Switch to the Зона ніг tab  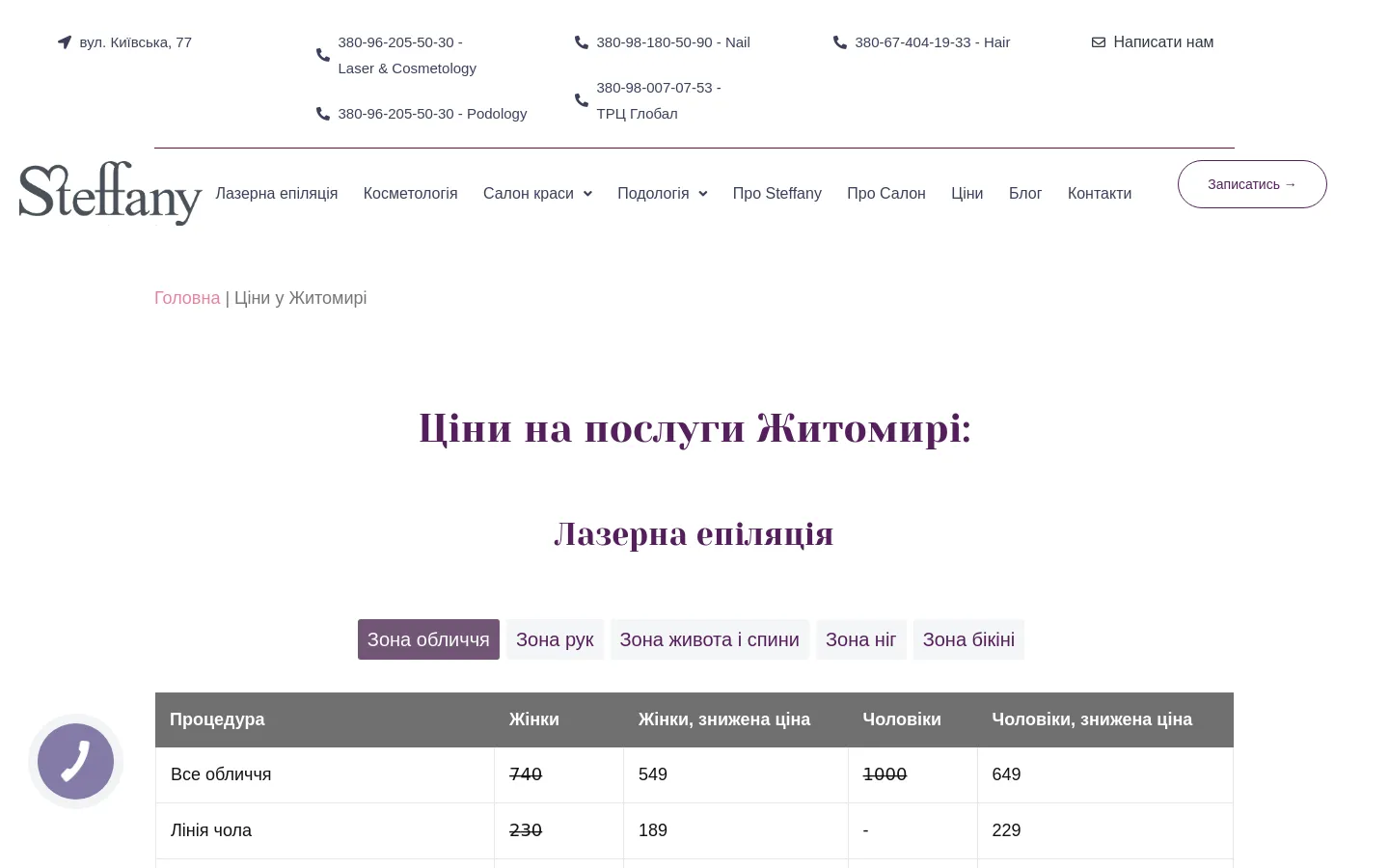tap(861, 639)
